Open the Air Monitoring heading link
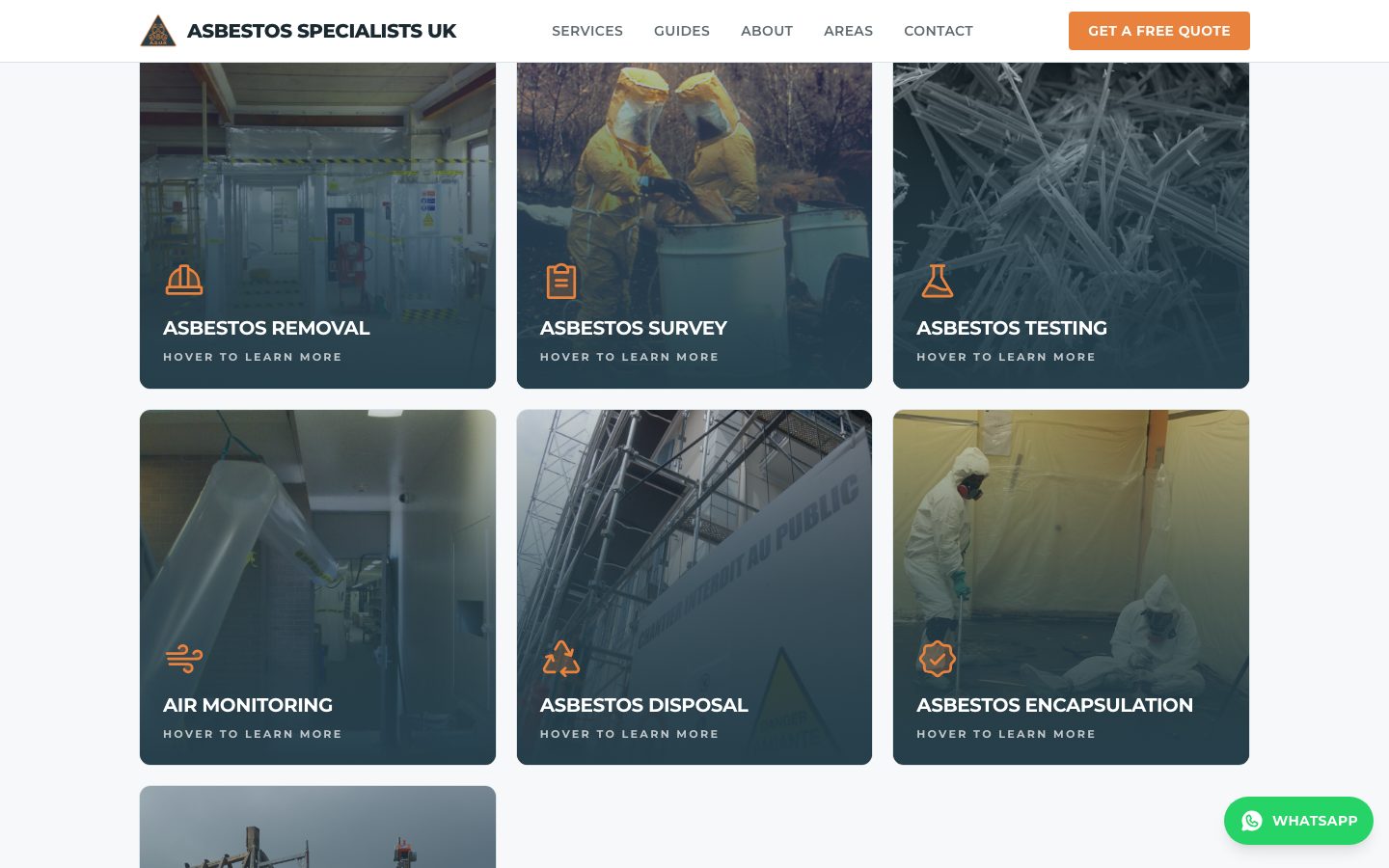 (x=248, y=705)
